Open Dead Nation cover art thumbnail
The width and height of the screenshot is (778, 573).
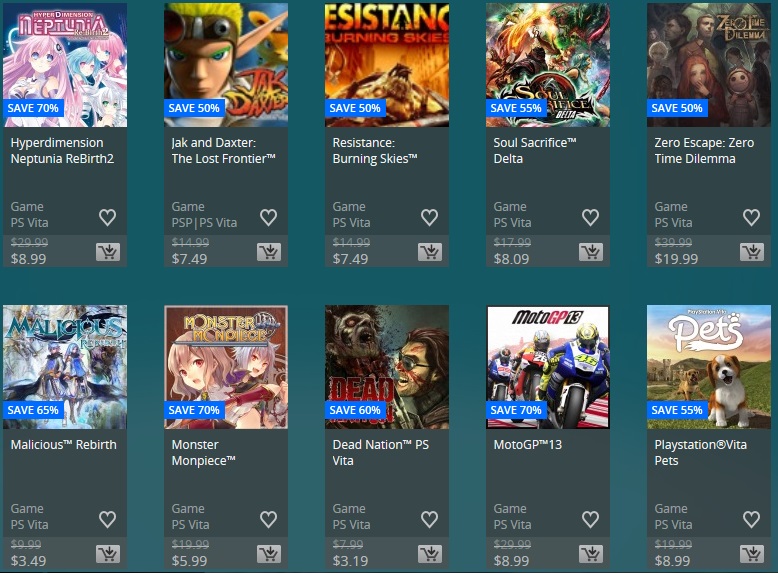[387, 367]
